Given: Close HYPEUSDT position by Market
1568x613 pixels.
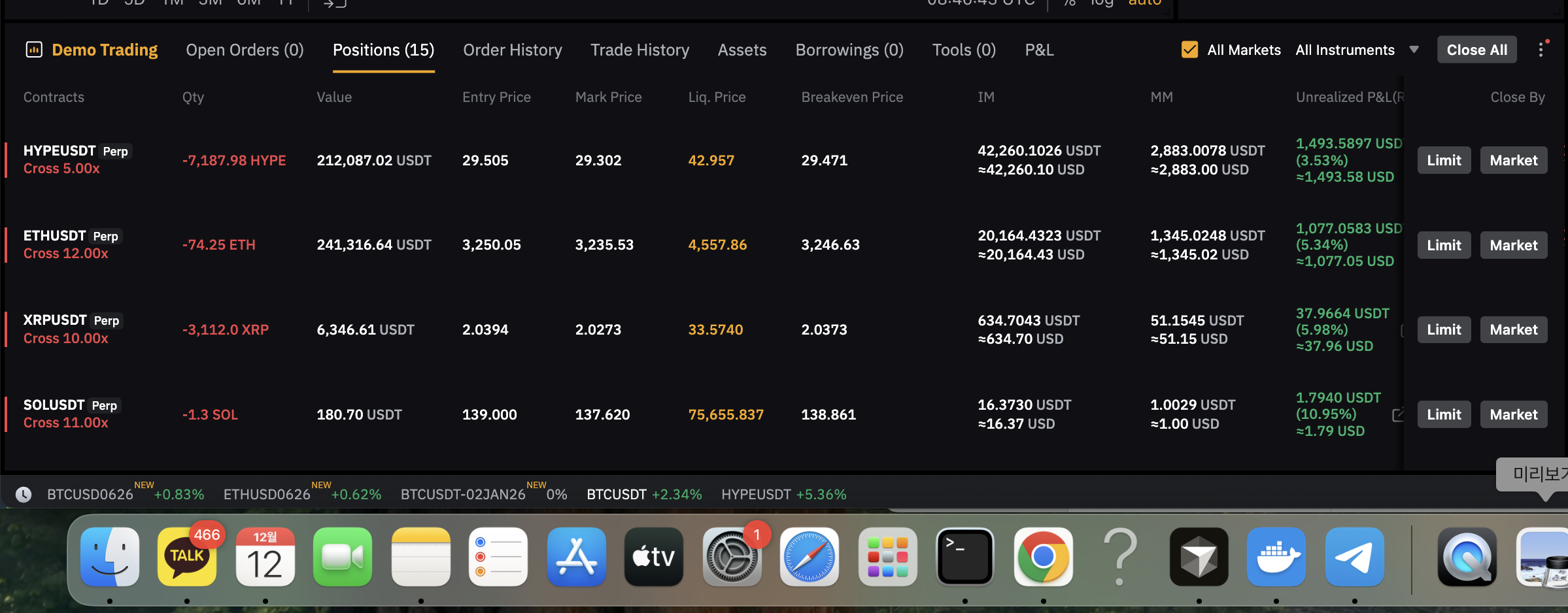Looking at the screenshot, I should [x=1513, y=160].
